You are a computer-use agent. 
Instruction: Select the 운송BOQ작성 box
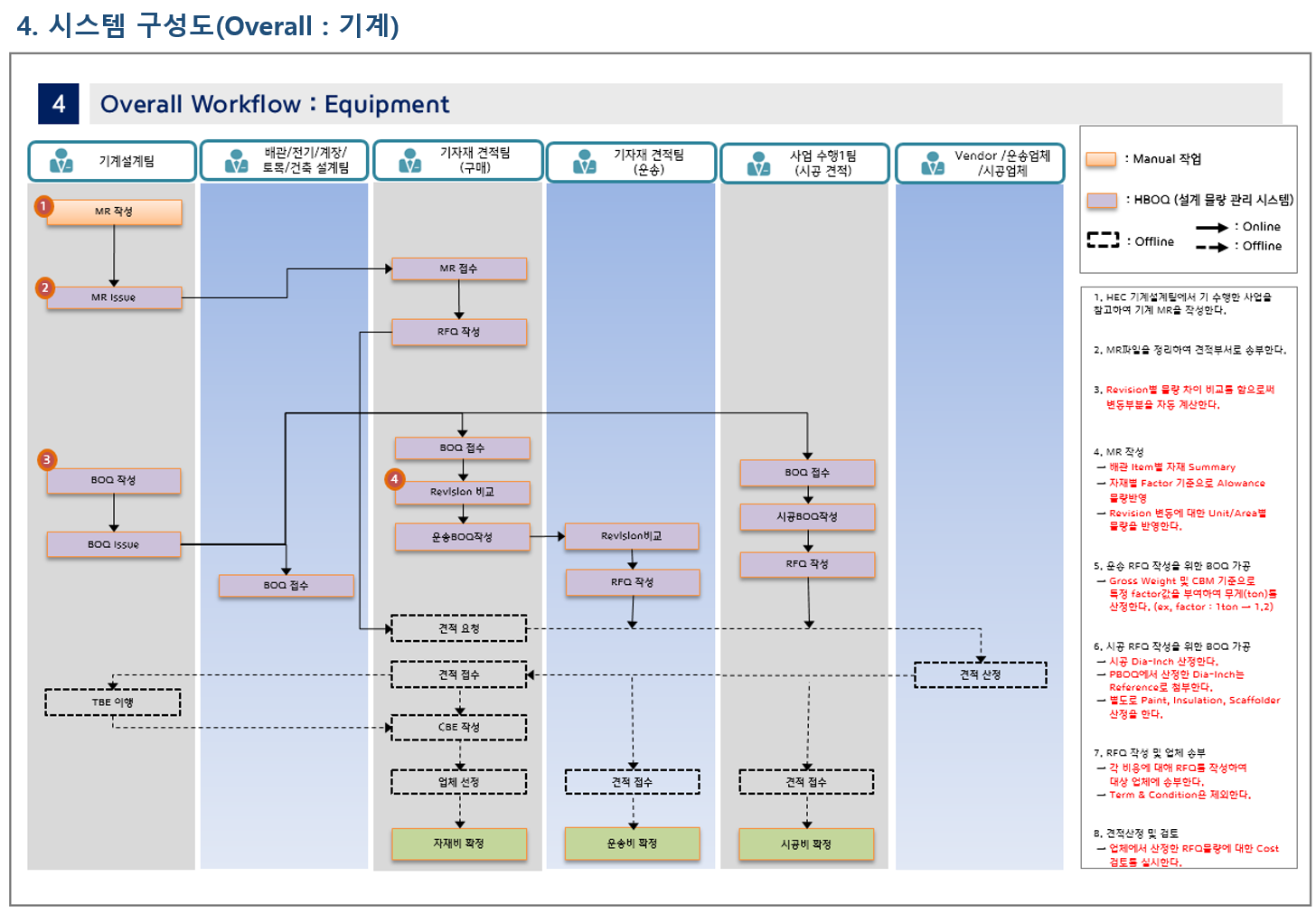pos(462,537)
